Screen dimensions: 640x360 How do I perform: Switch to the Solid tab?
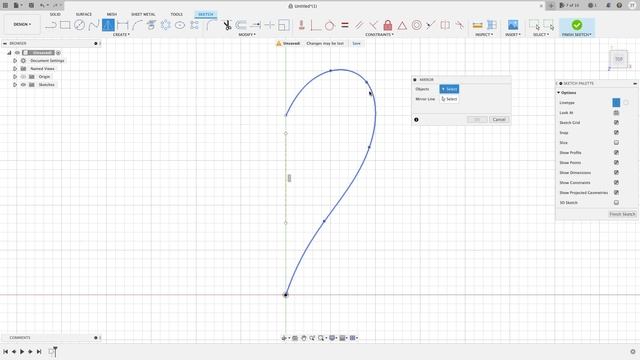[55, 14]
